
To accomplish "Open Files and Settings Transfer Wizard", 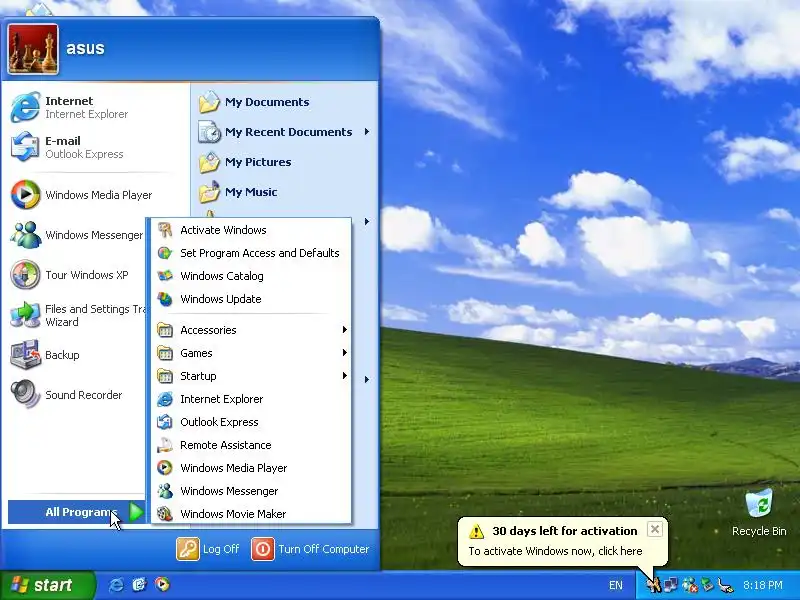I will [x=77, y=315].
